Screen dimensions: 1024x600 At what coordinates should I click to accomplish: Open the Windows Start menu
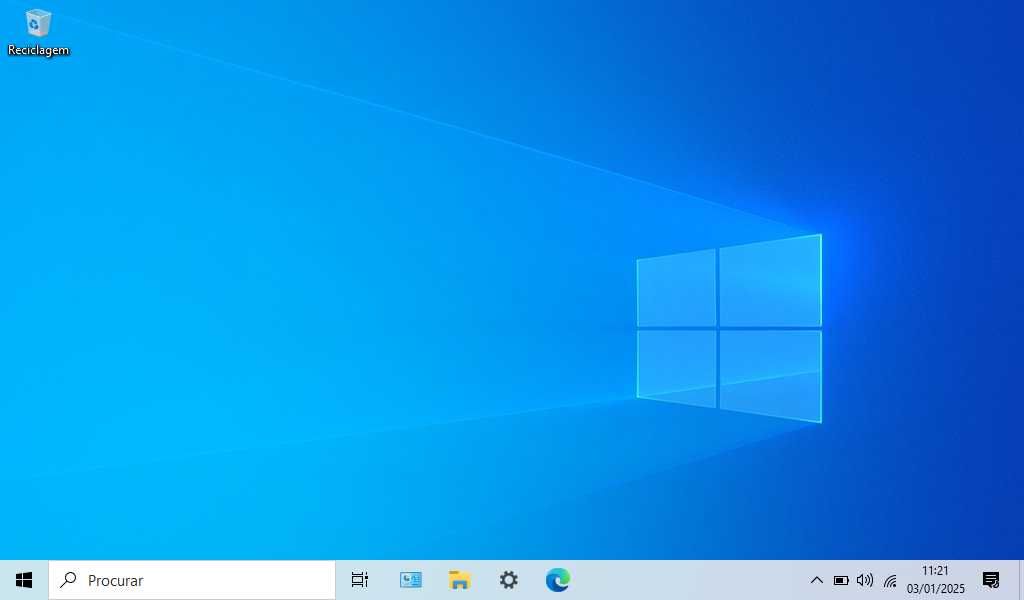pos(24,580)
